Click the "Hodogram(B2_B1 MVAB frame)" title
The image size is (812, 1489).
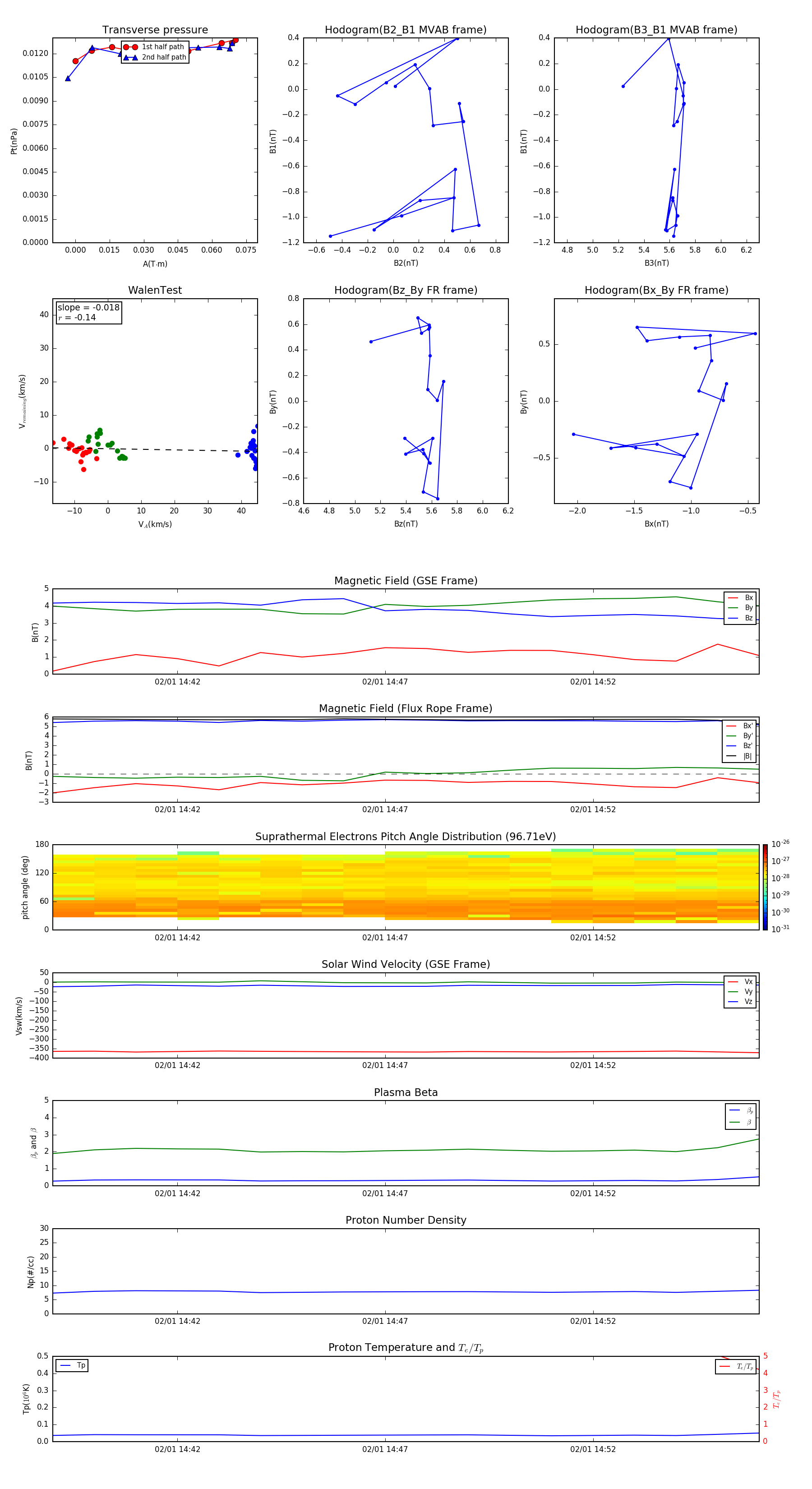[406, 30]
